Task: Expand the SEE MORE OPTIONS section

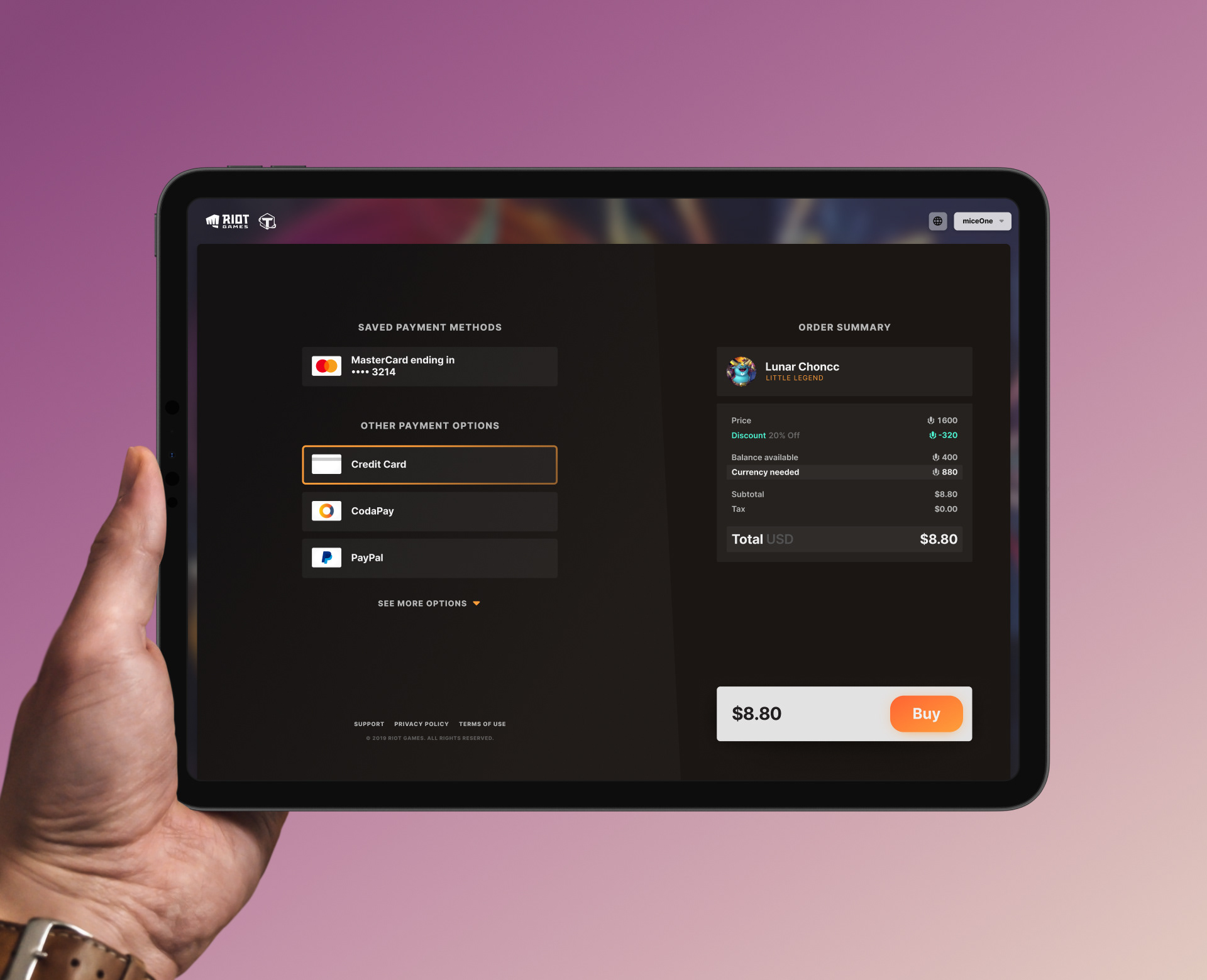Action: click(430, 603)
